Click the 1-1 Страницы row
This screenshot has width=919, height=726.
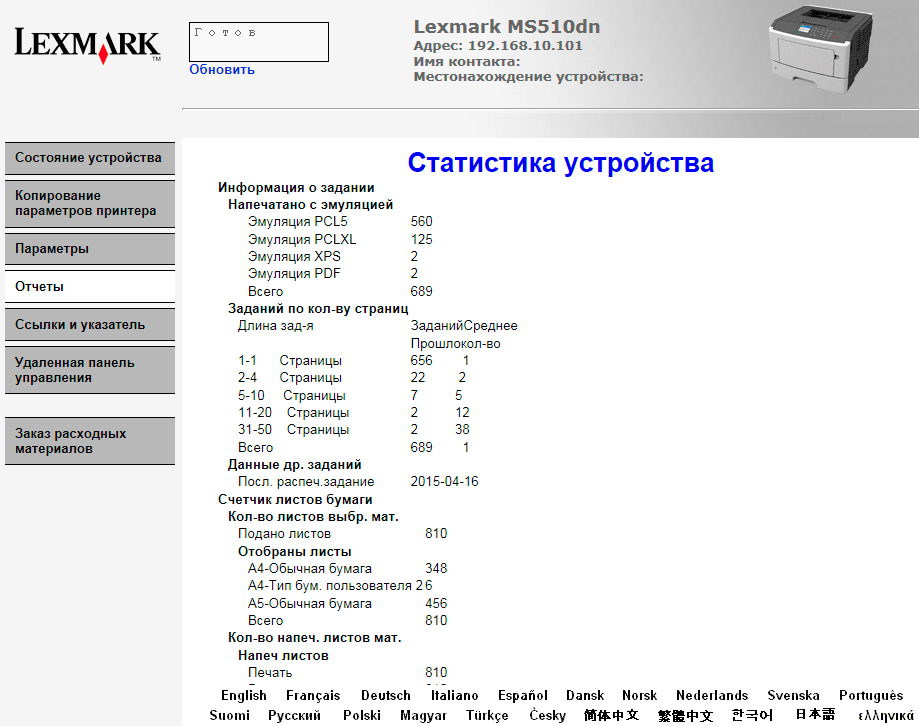click(x=353, y=360)
